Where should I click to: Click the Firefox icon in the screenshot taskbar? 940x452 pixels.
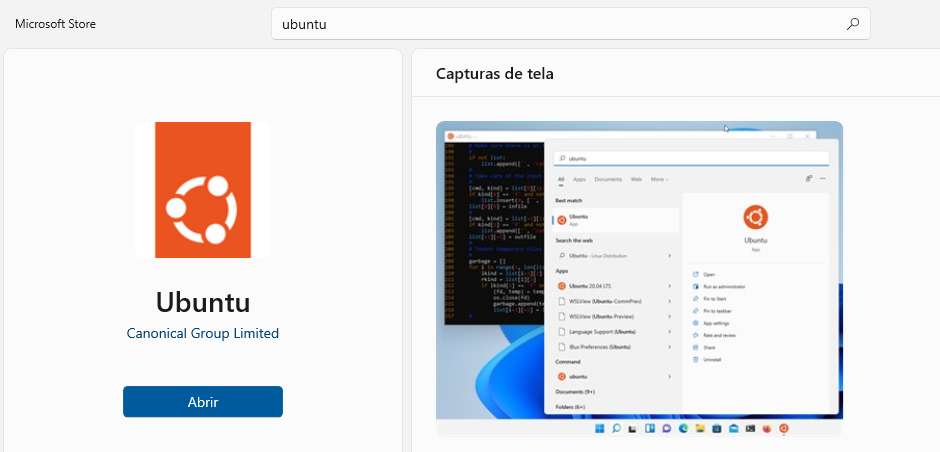click(767, 429)
